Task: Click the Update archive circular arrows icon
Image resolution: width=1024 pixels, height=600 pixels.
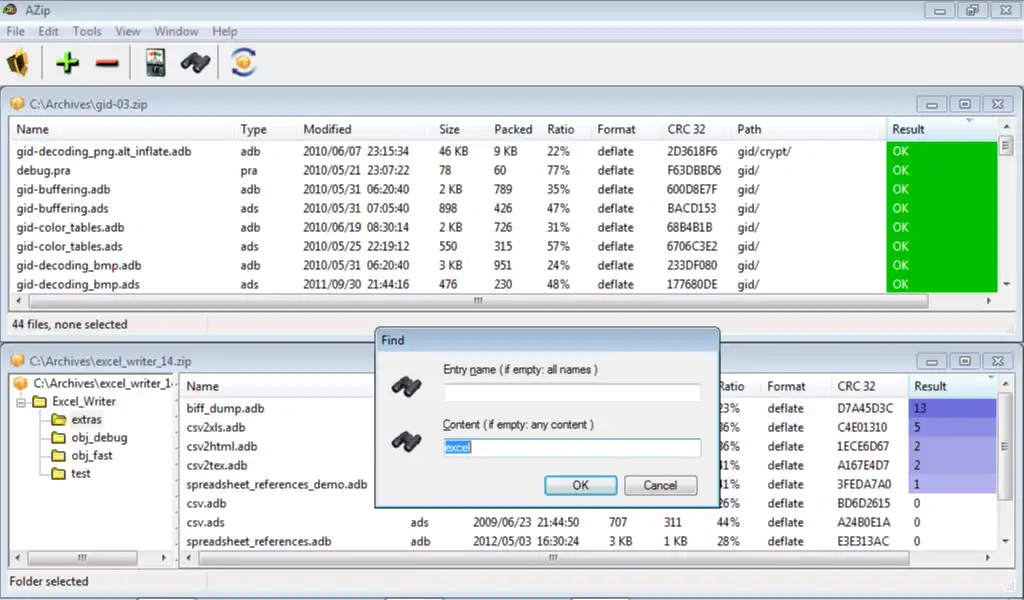Action: click(243, 63)
